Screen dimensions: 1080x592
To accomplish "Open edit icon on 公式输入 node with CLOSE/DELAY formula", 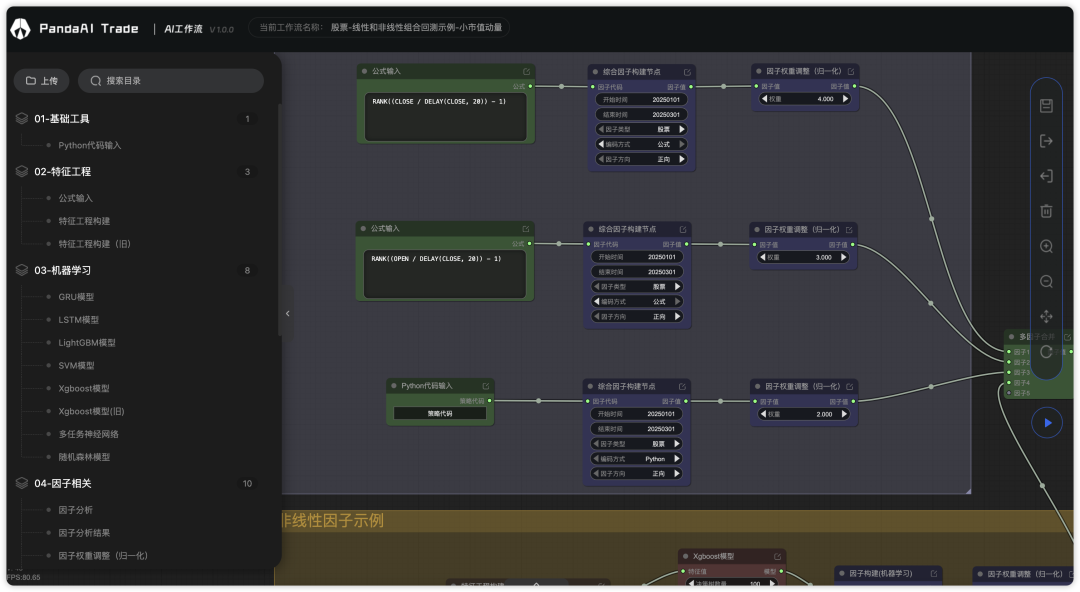I will pos(526,72).
